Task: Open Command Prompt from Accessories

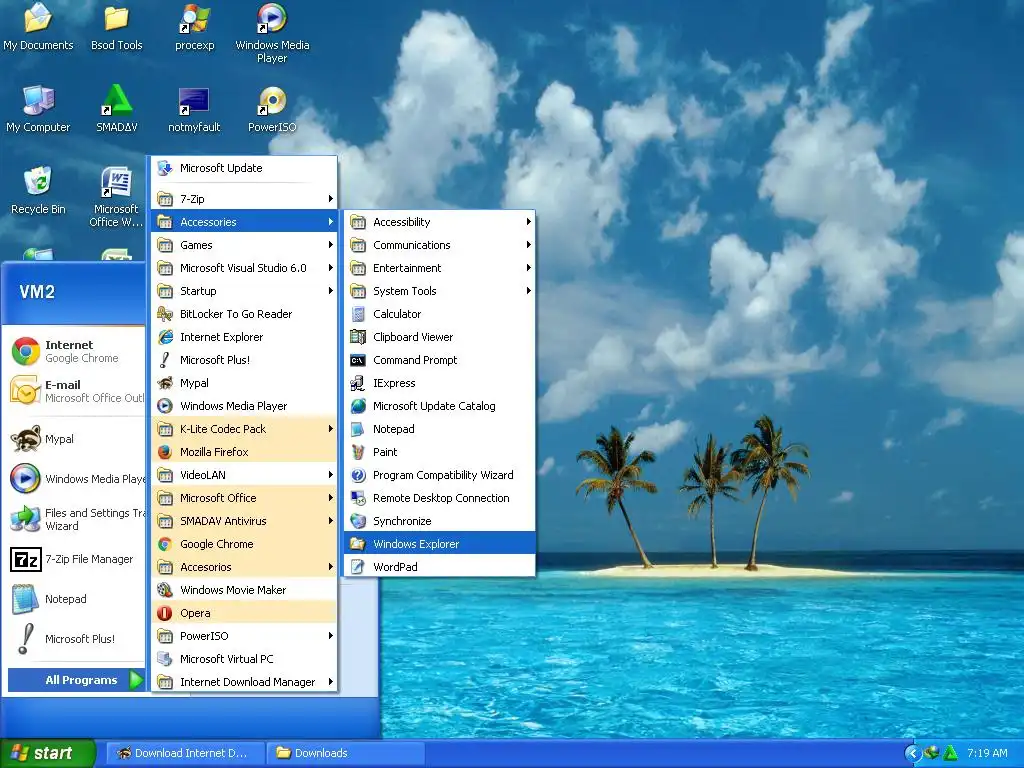Action: point(440,360)
